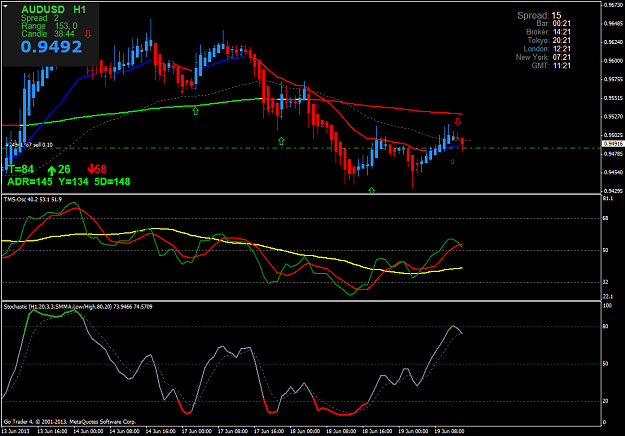Screen dimensions: 625x436
Task: Click the Y=134 value
Action: (73, 182)
